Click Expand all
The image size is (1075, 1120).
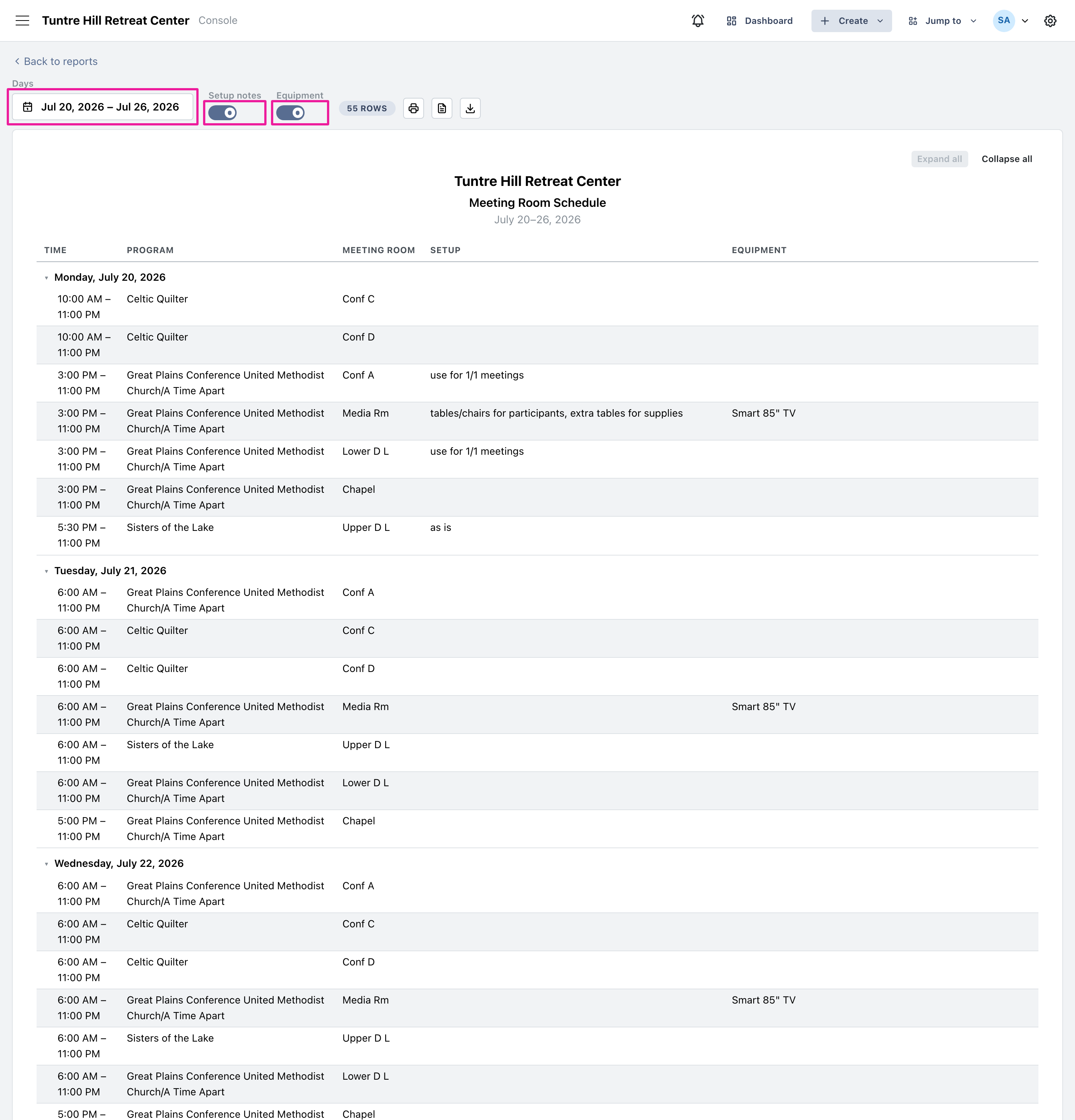(x=940, y=159)
